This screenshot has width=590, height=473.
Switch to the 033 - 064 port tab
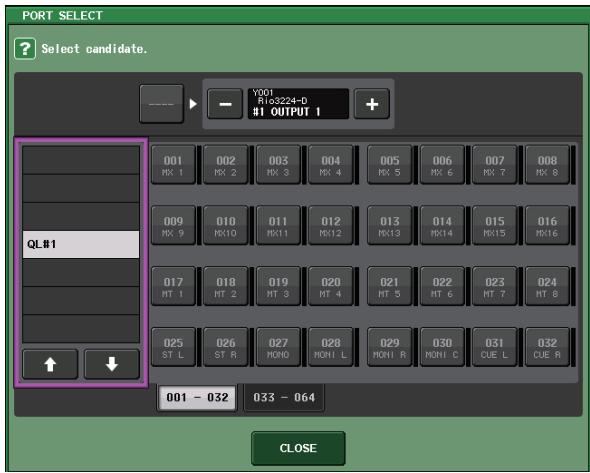click(284, 397)
